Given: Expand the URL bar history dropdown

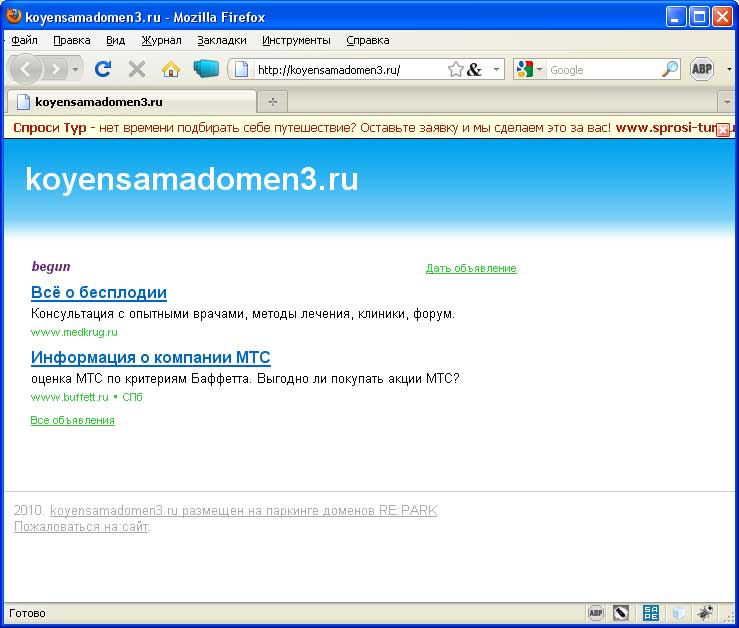Looking at the screenshot, I should (x=497, y=69).
